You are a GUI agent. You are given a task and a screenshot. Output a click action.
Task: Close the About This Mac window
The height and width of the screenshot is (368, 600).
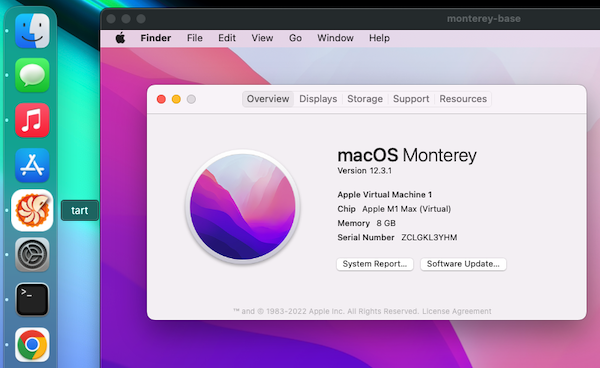pyautogui.click(x=161, y=99)
